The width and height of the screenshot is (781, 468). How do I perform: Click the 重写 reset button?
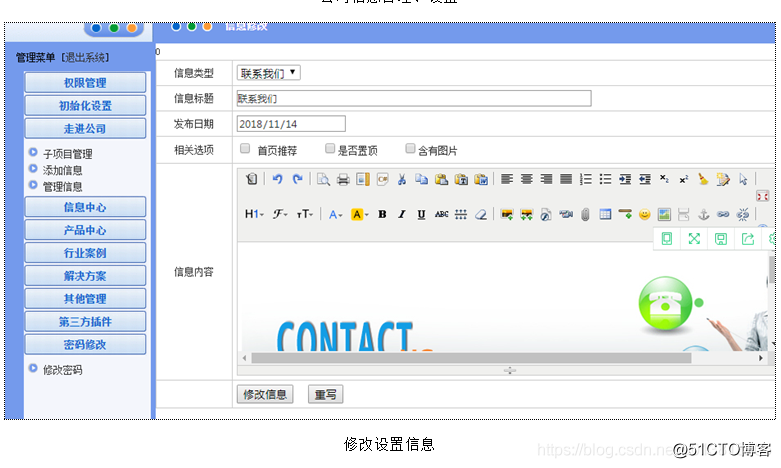point(325,394)
